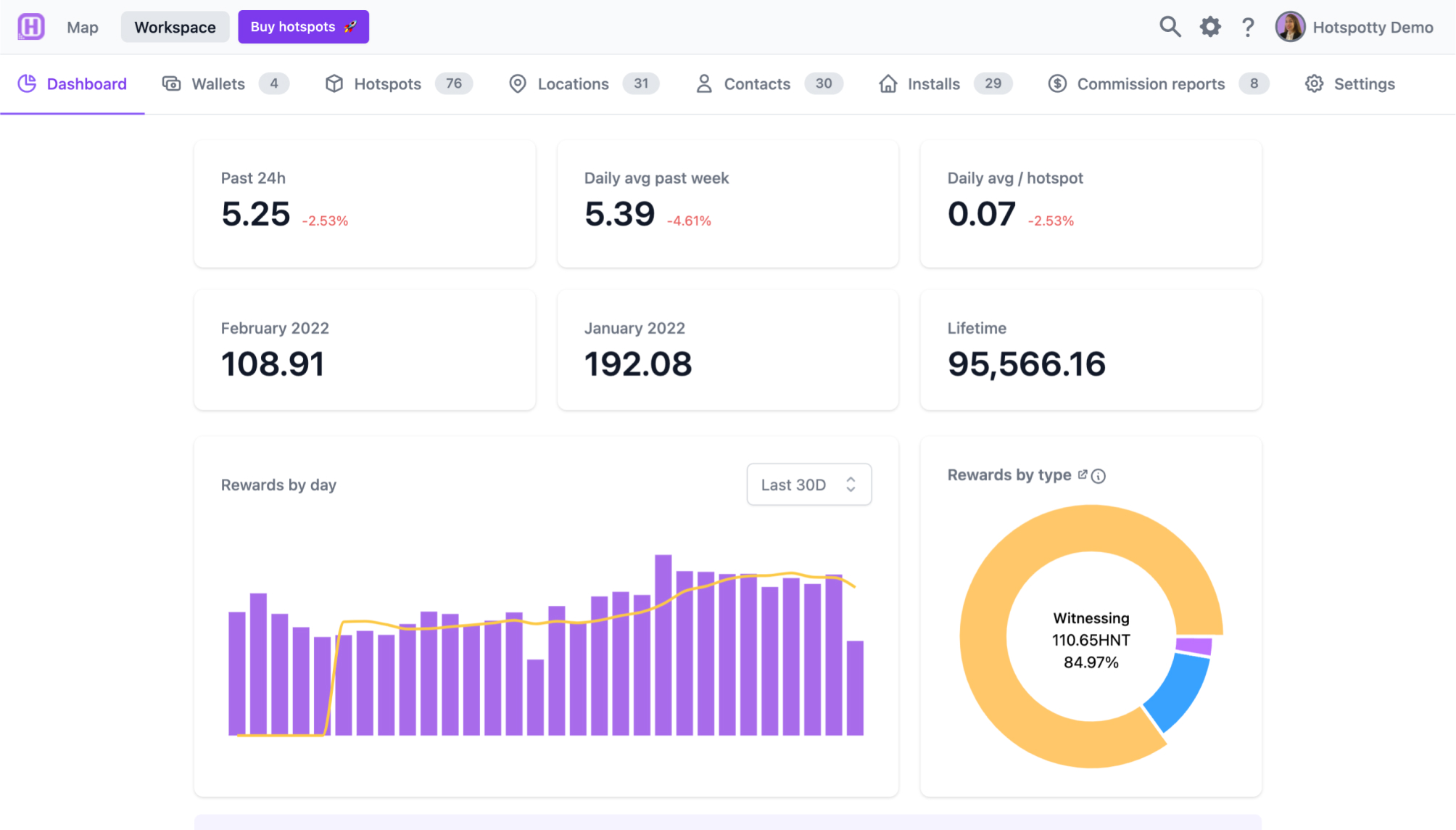This screenshot has height=830, width=1456.
Task: Open search with the magnifier icon
Action: click(1170, 27)
